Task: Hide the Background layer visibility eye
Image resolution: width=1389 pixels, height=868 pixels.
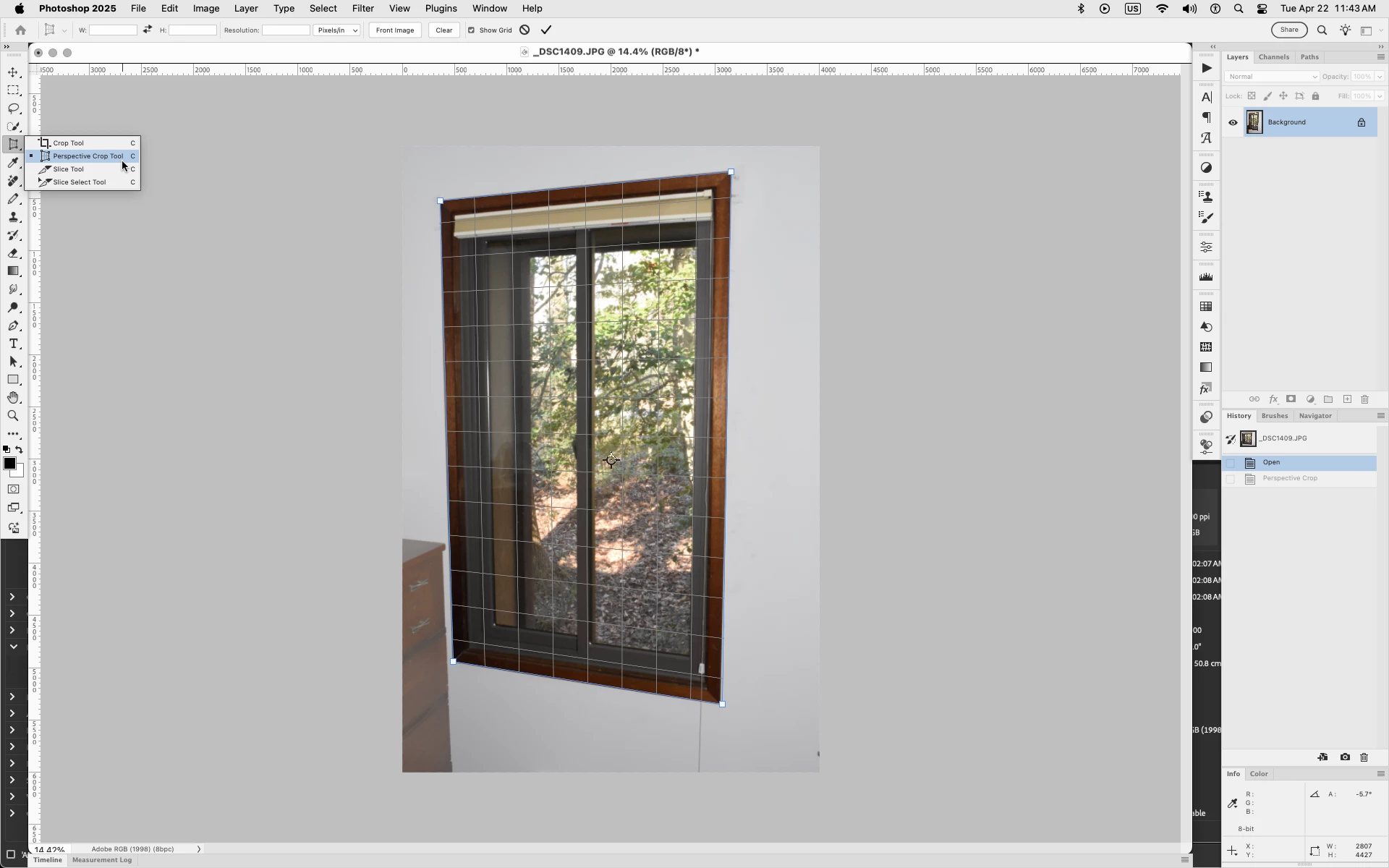Action: coord(1233,122)
